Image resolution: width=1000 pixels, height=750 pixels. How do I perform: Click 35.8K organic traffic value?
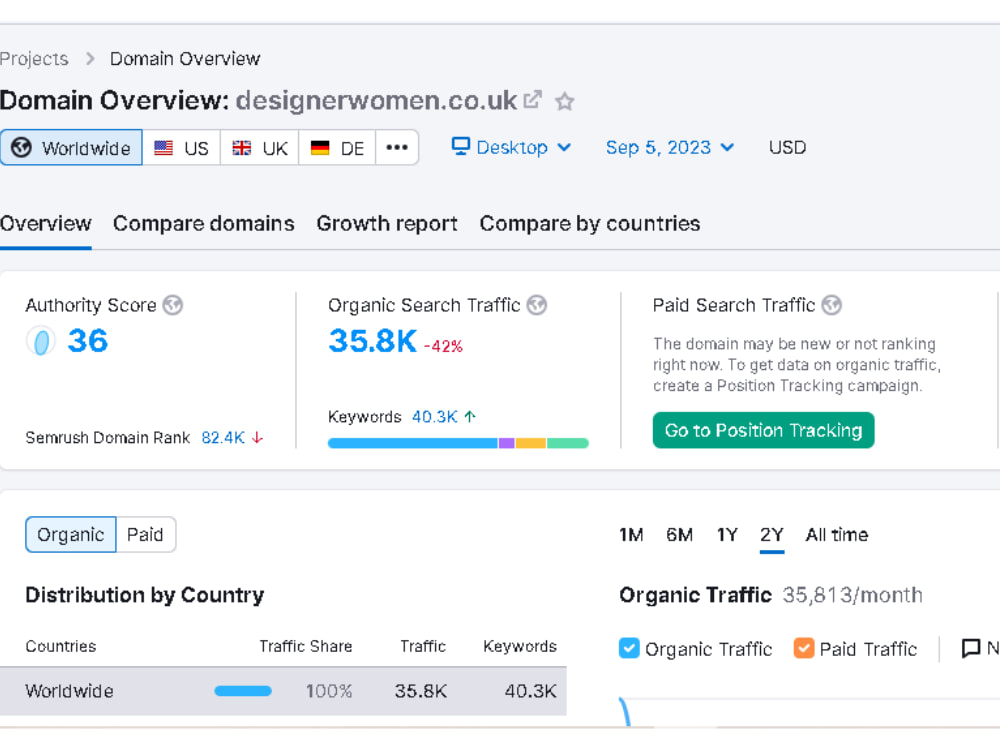(372, 341)
